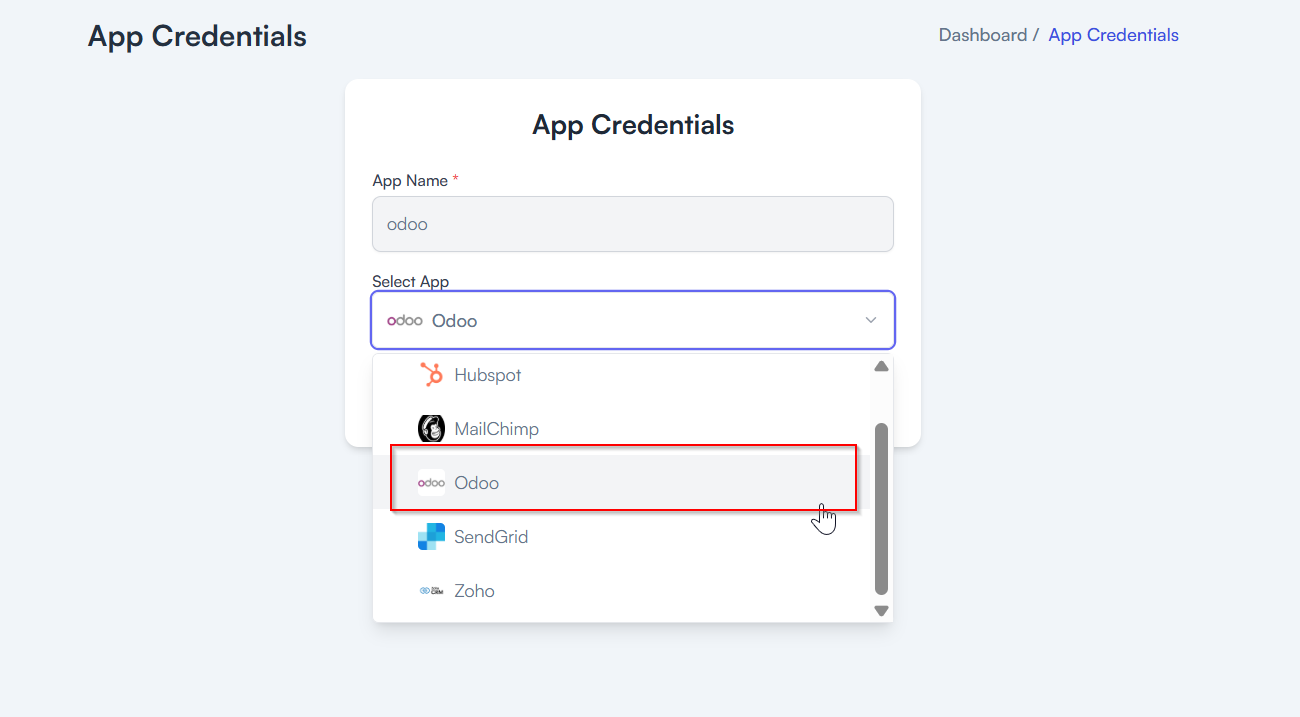Open the Select App combo box showing Odoo
This screenshot has height=717, width=1300.
tap(633, 320)
